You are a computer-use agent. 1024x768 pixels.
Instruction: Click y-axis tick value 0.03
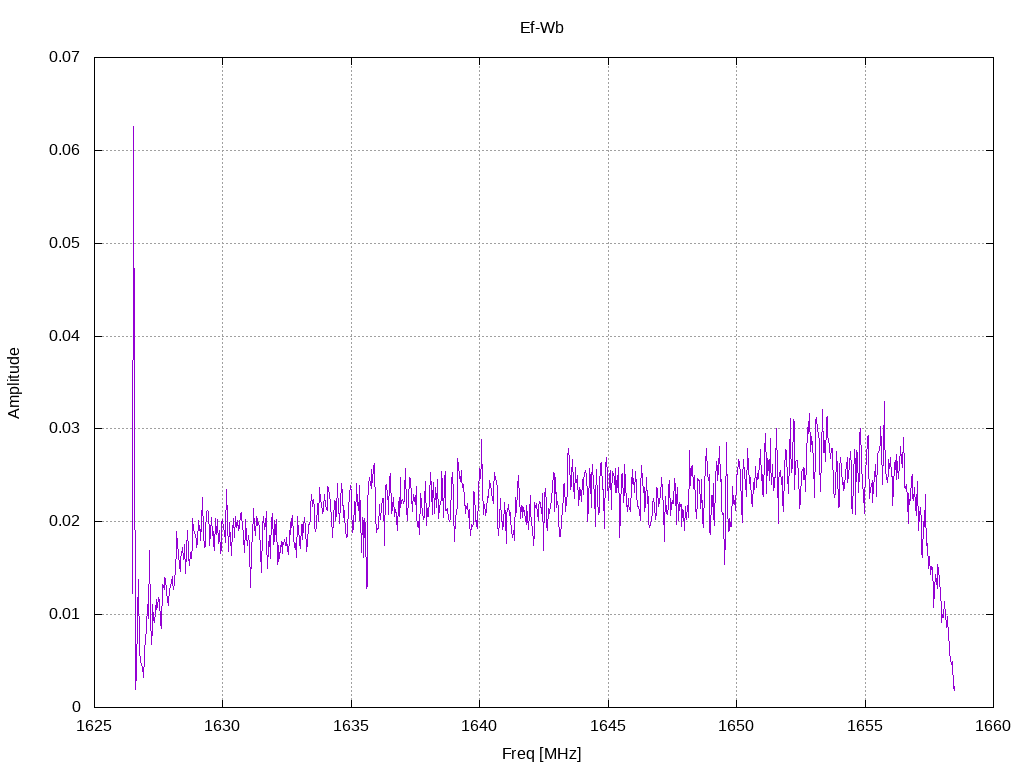click(x=64, y=428)
